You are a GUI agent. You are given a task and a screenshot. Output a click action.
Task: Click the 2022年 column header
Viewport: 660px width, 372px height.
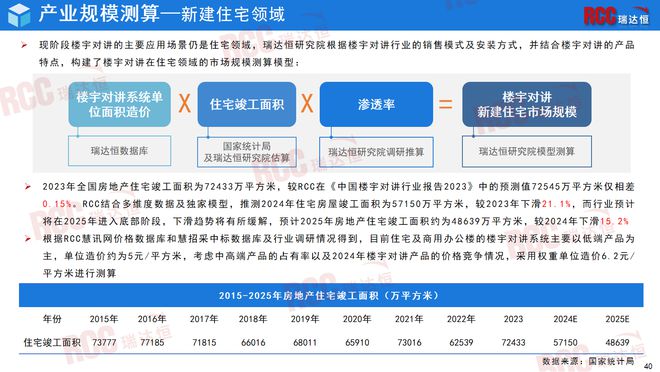pos(461,319)
